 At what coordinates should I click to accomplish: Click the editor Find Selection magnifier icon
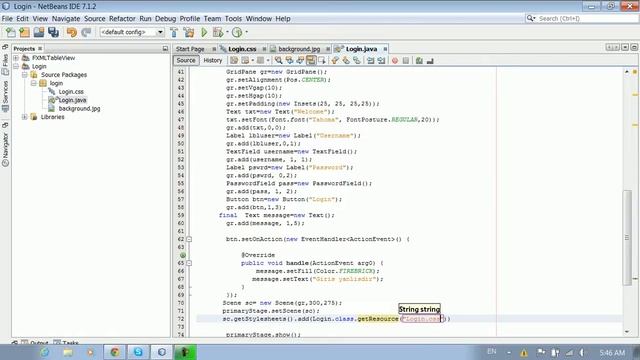tap(278, 61)
